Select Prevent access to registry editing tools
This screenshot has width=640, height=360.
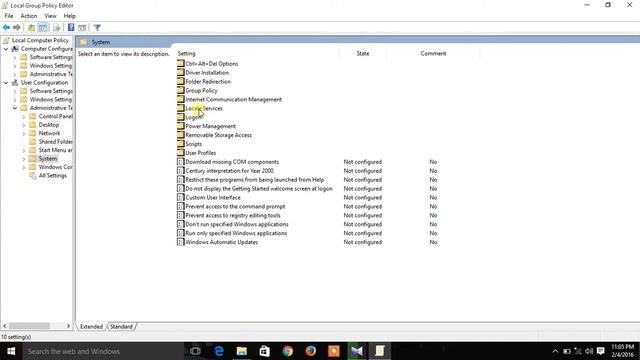(x=233, y=216)
